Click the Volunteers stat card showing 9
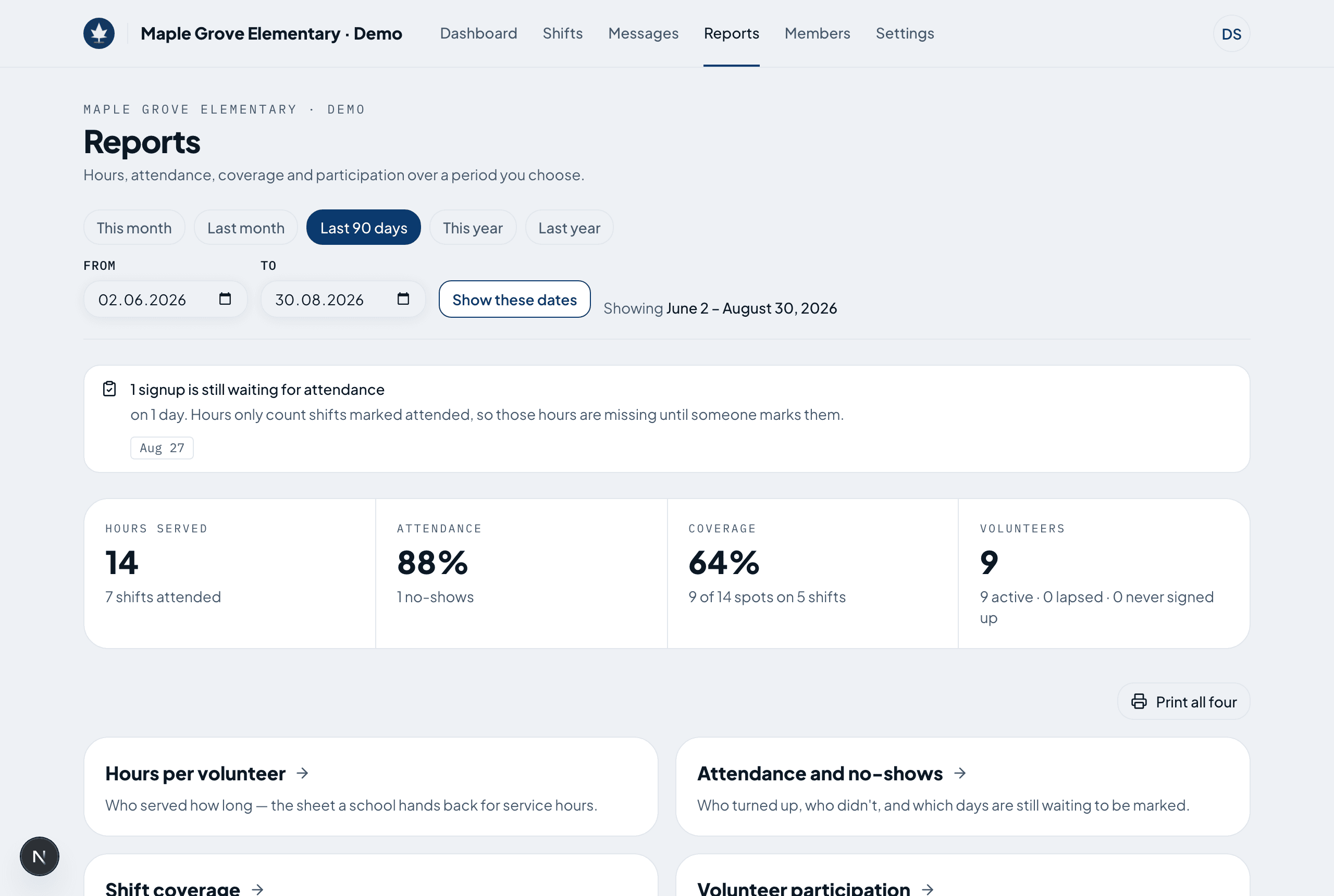1334x896 pixels. 1104,573
